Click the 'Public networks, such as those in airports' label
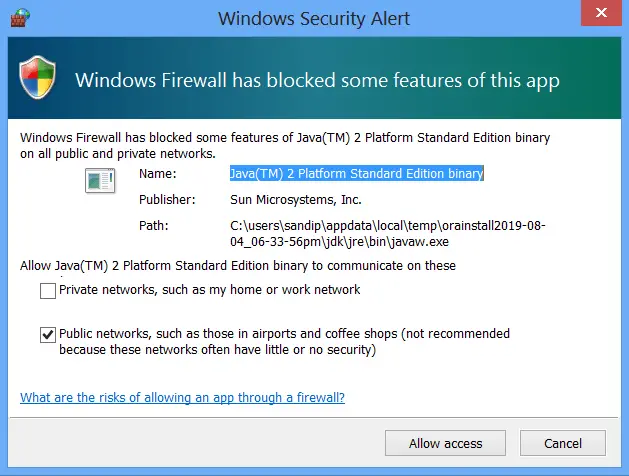 pyautogui.click(x=284, y=334)
